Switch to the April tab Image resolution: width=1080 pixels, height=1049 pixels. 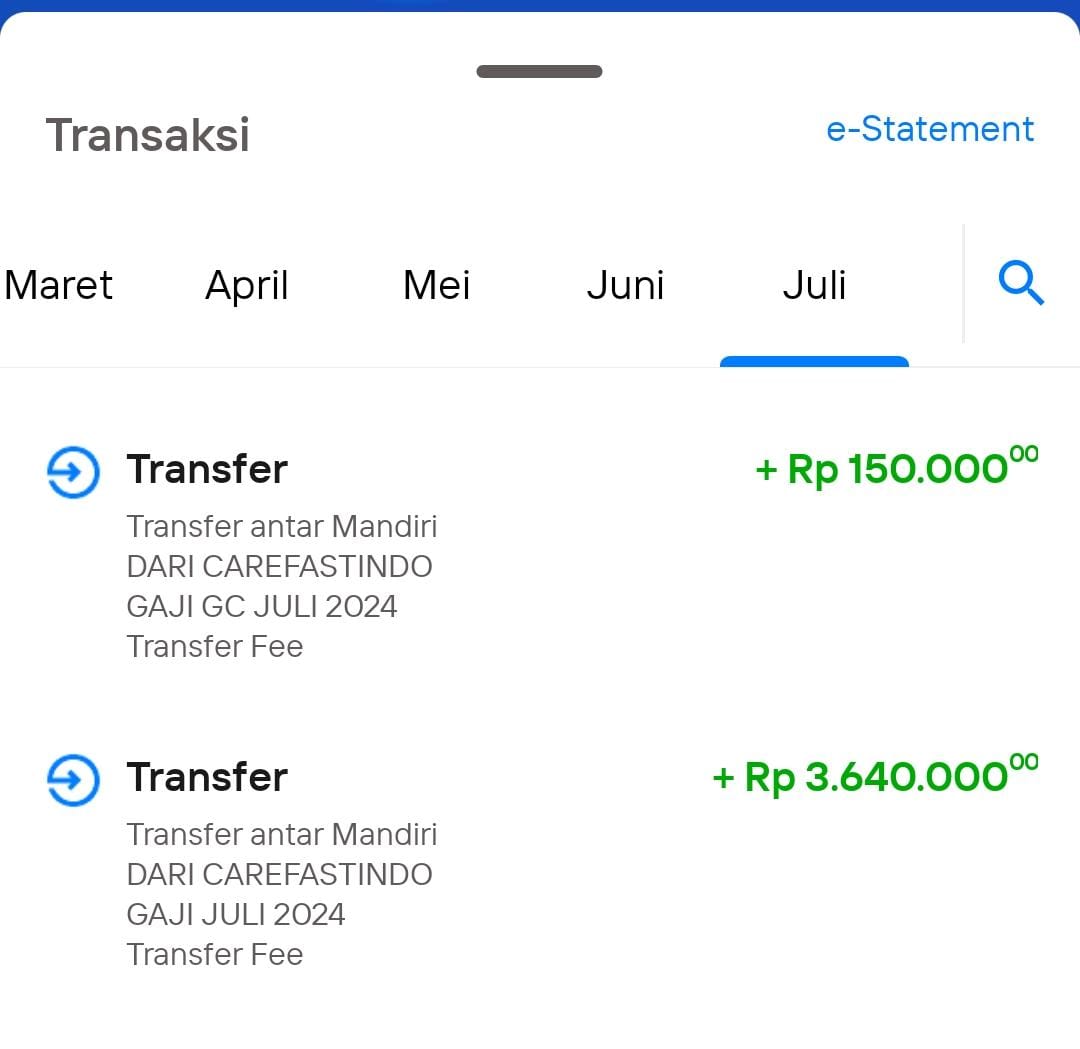[x=247, y=286]
